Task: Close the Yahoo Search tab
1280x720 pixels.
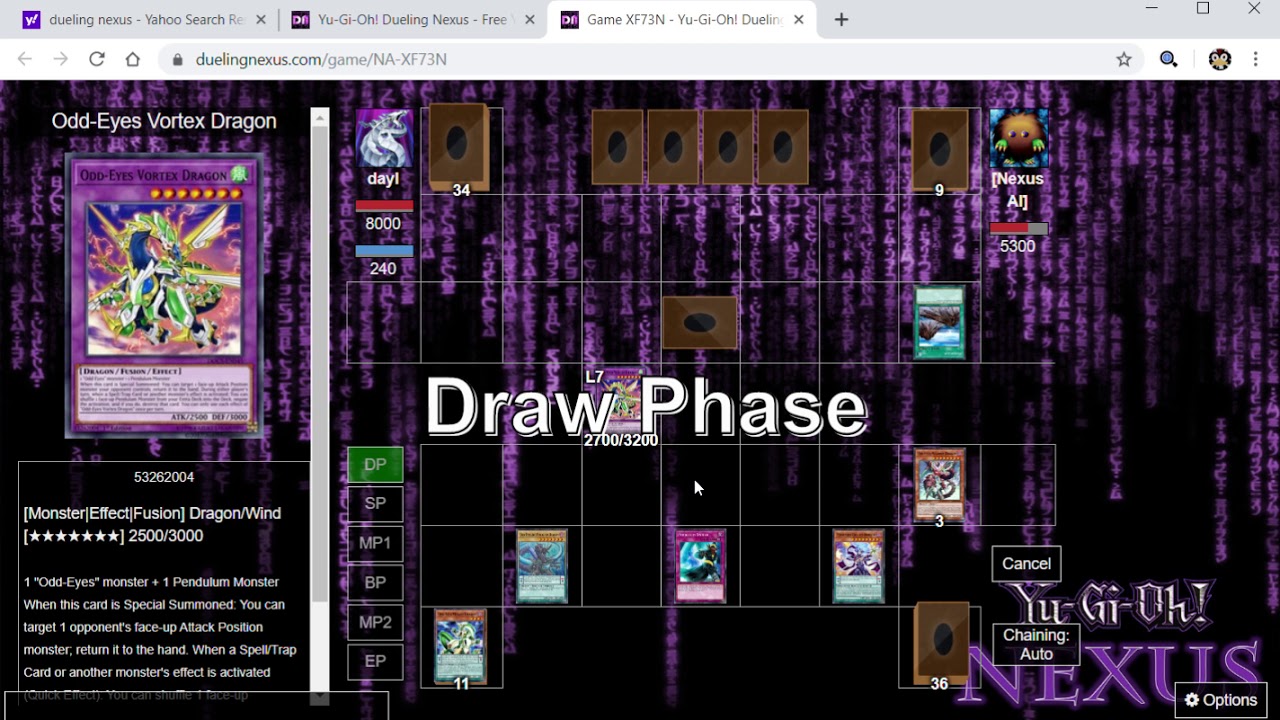Action: [260, 20]
